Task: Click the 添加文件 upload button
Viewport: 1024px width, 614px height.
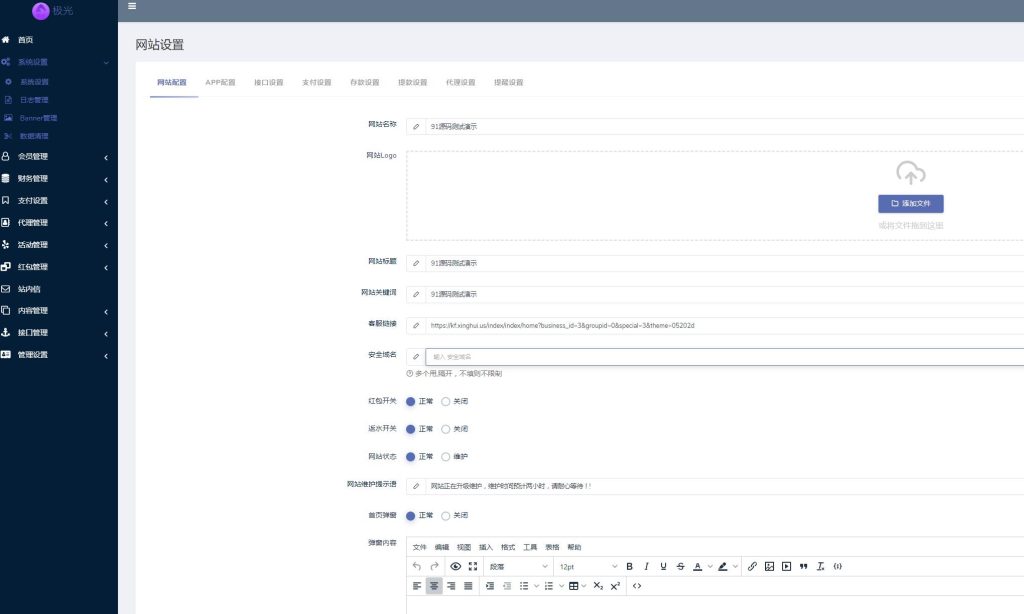Action: coord(910,204)
